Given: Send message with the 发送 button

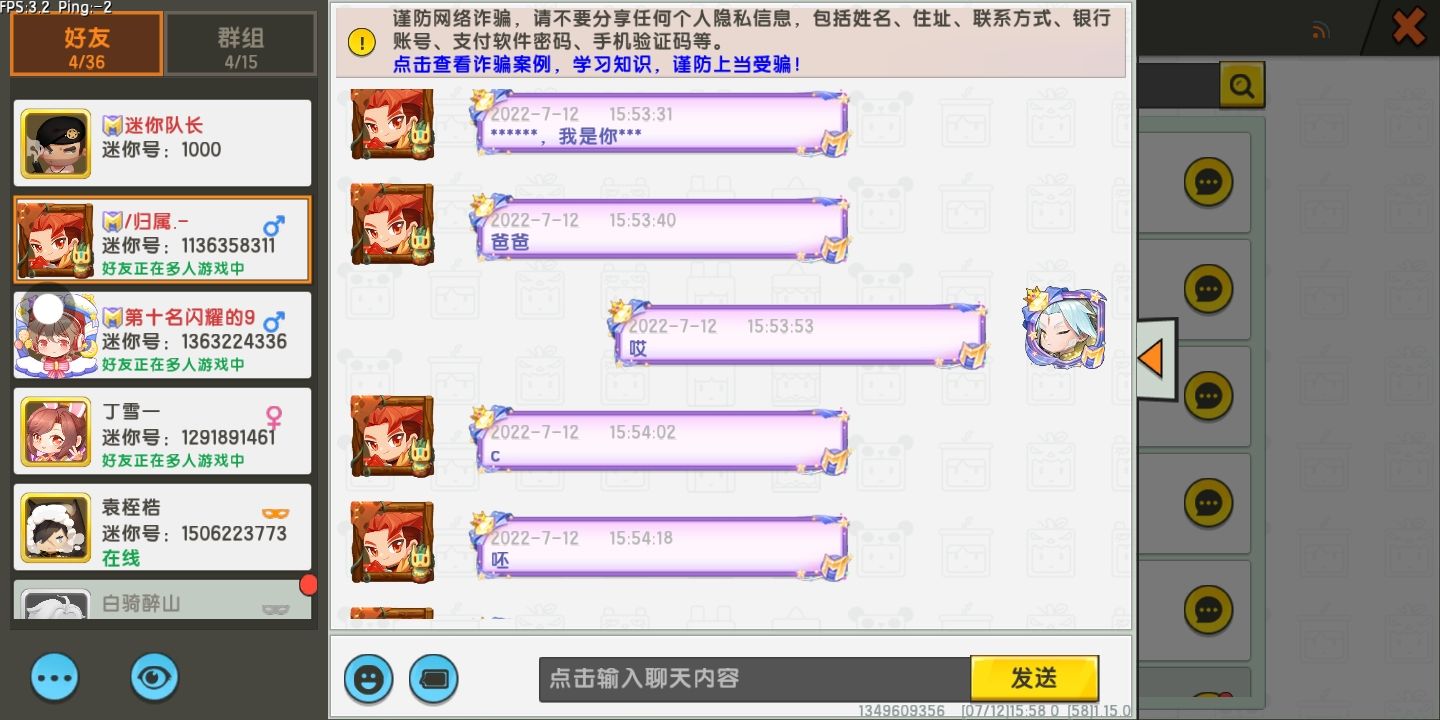Looking at the screenshot, I should click(x=1034, y=678).
